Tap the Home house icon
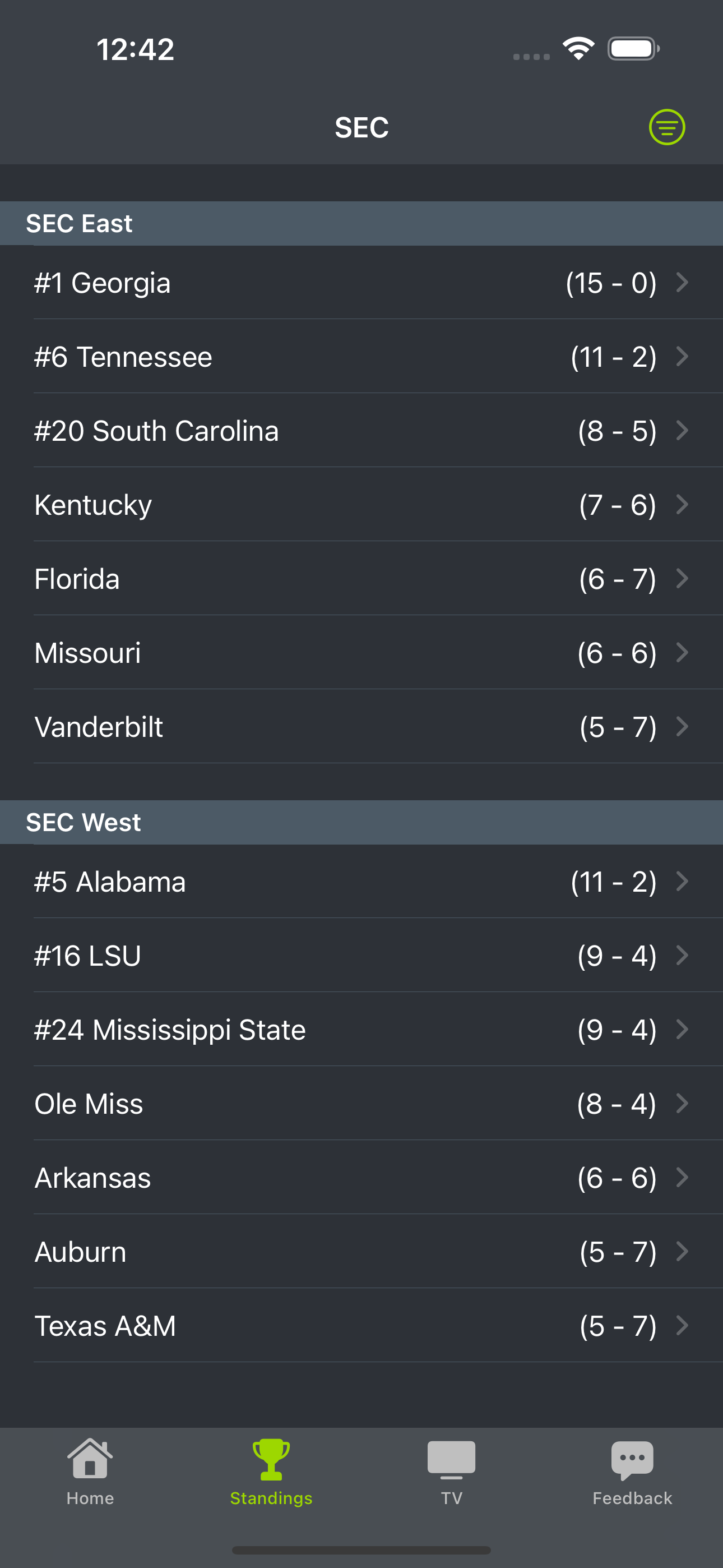The width and height of the screenshot is (723, 1568). [x=90, y=1458]
